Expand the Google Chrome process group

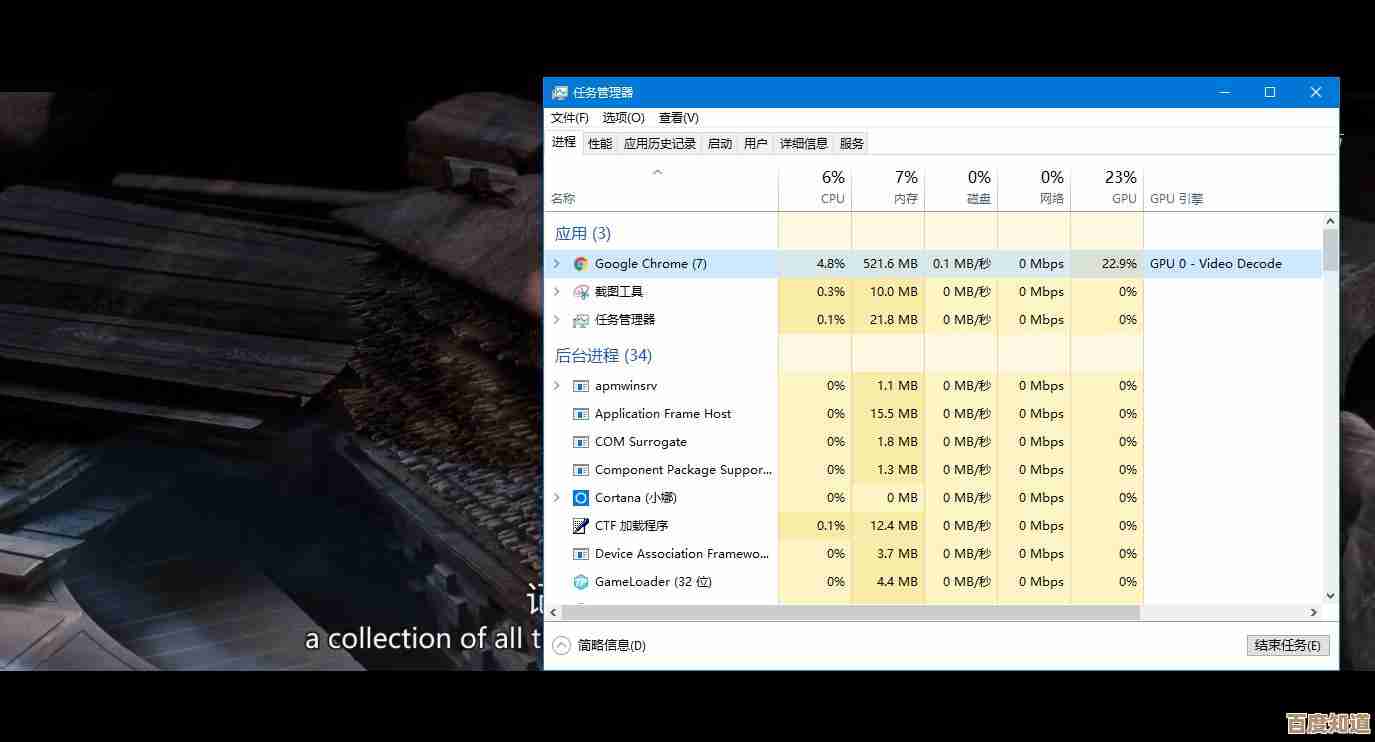pos(557,264)
